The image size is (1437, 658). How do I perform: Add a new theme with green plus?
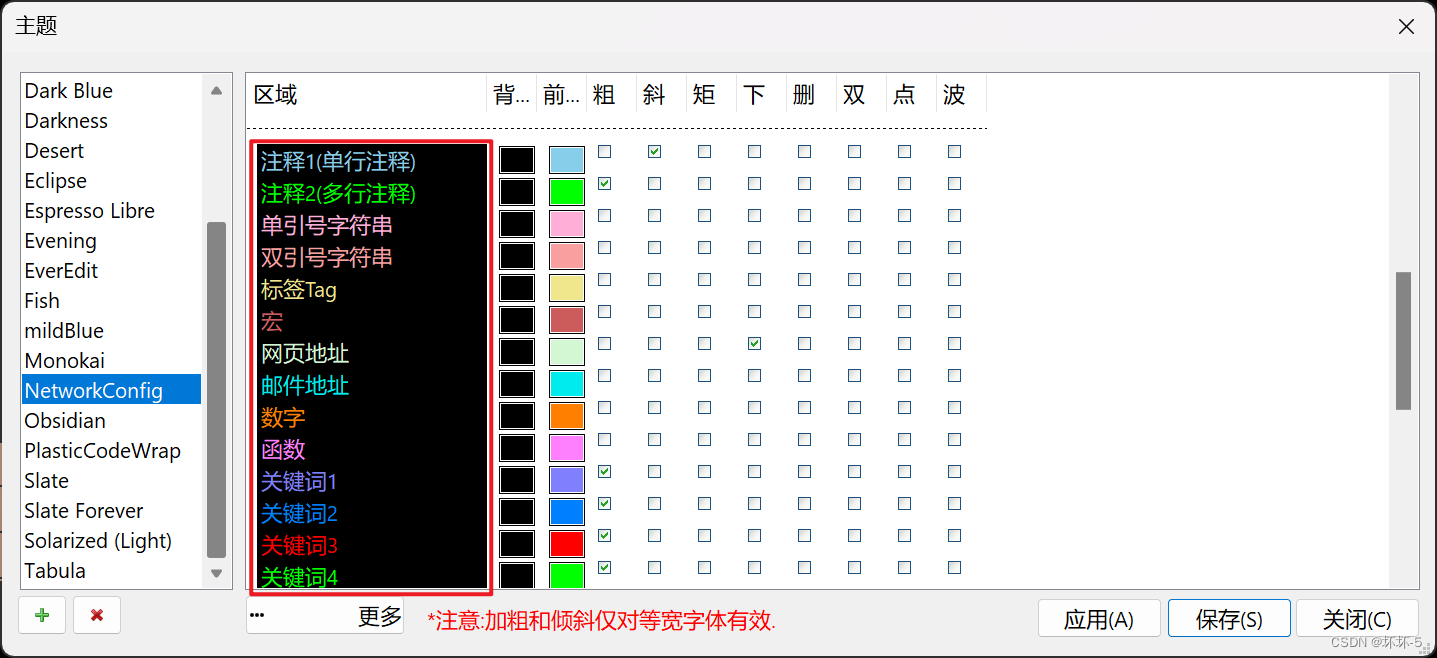(x=42, y=615)
